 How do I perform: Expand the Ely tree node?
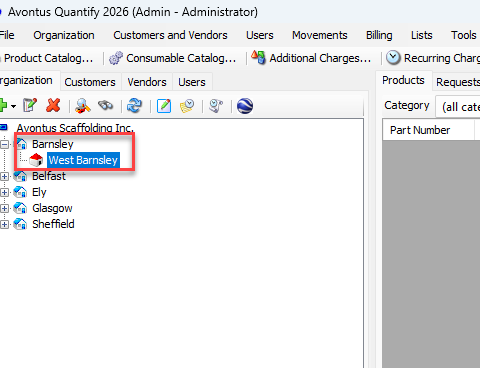[x=4, y=192]
